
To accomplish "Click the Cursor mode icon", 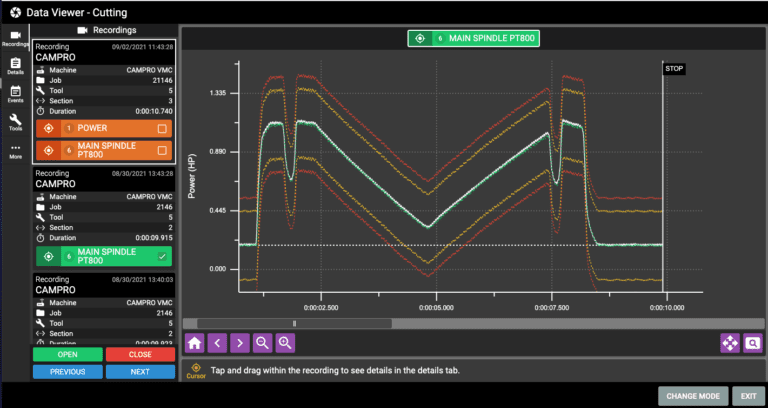I will 196,371.
